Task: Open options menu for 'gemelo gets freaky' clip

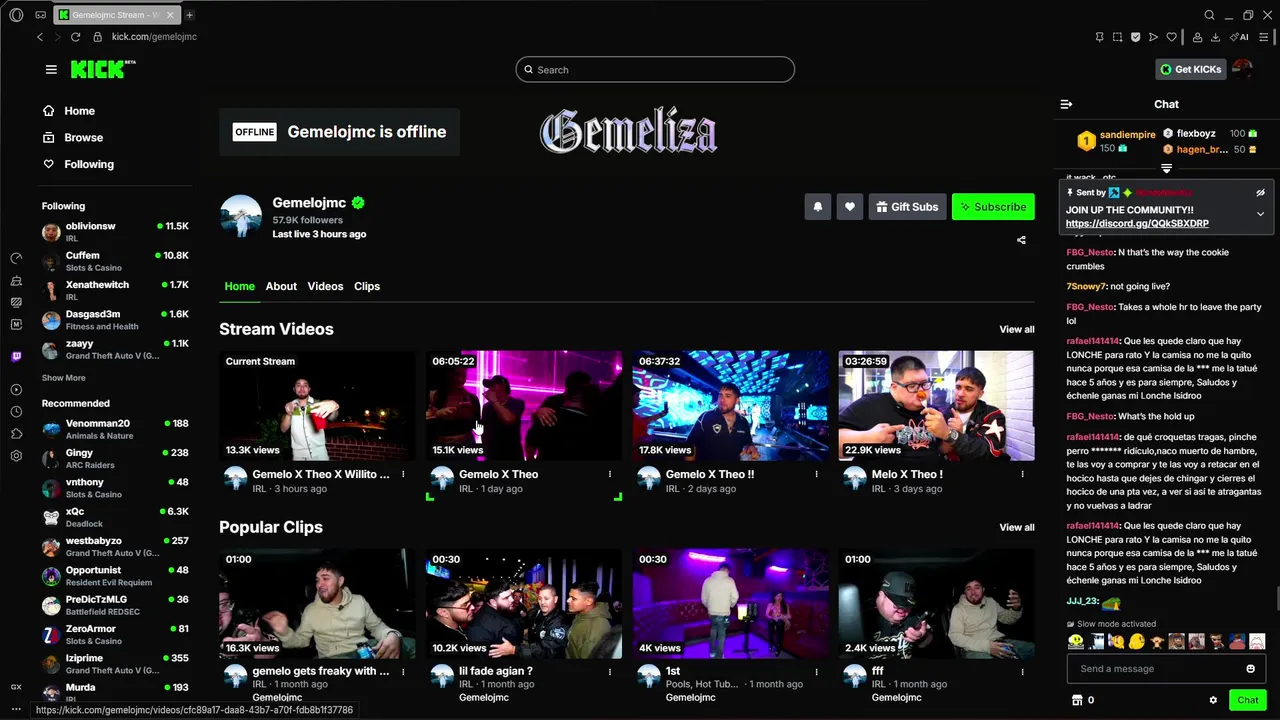Action: (x=403, y=672)
